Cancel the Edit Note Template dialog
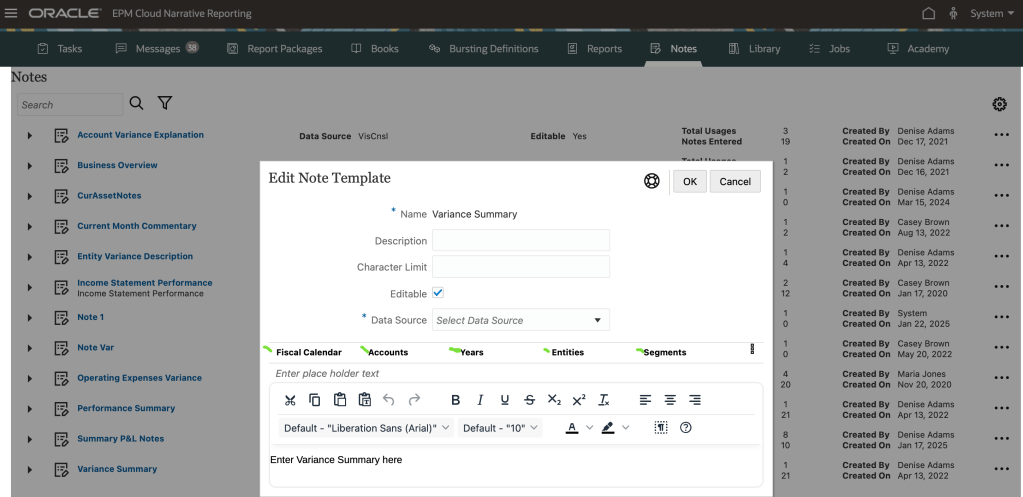Screen dimensions: 1023x497 coord(735,182)
